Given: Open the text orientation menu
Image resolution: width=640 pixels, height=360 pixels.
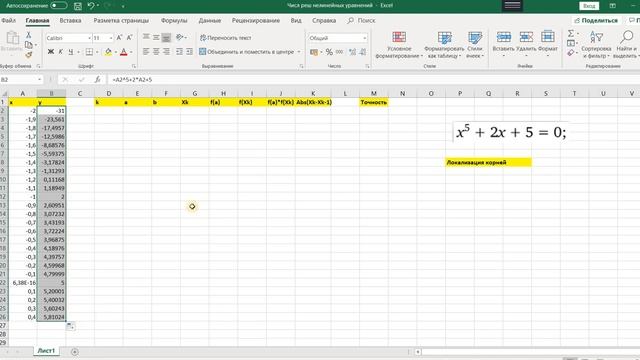Looking at the screenshot, I should click(180, 38).
